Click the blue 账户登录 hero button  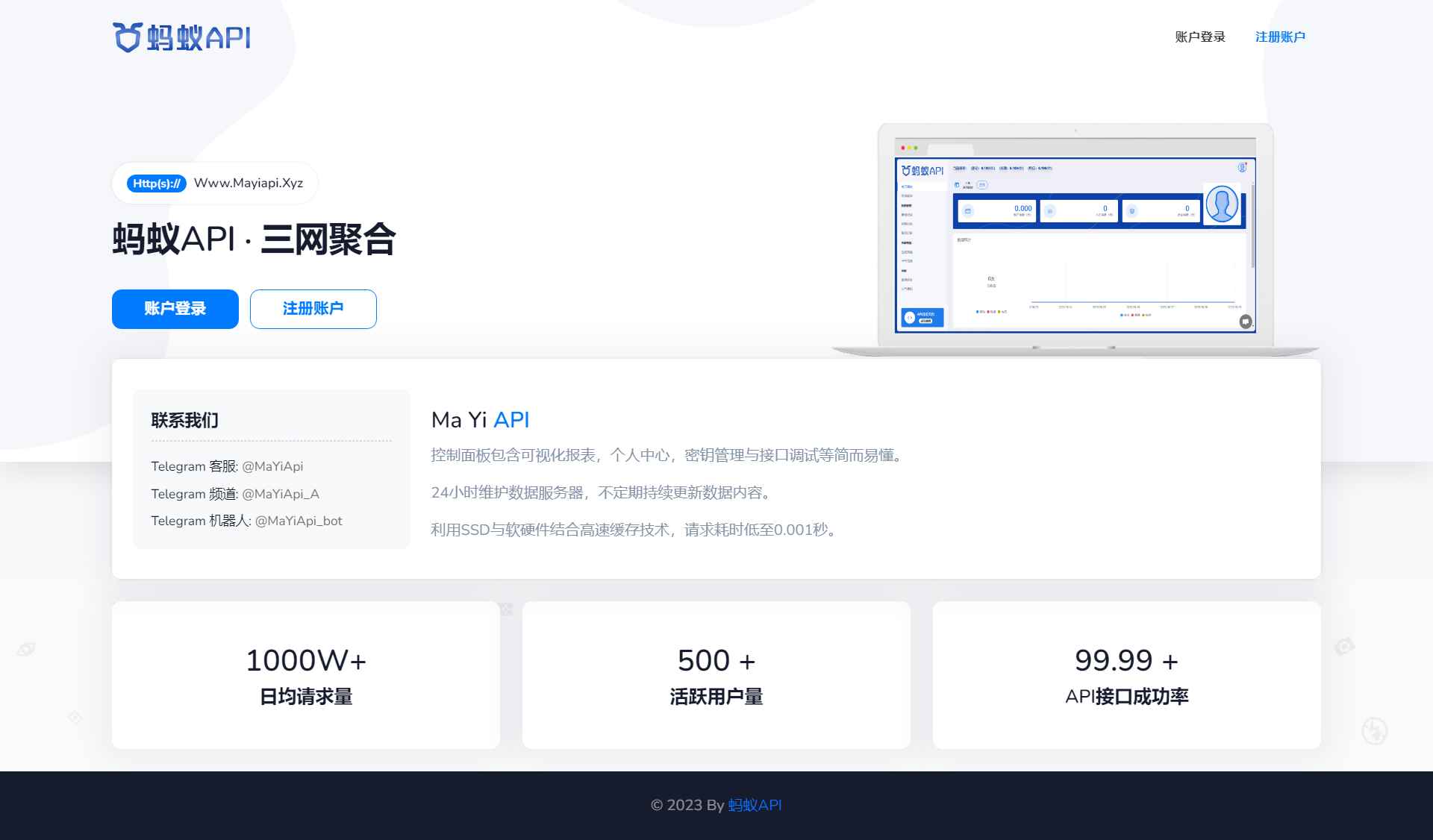coord(175,309)
